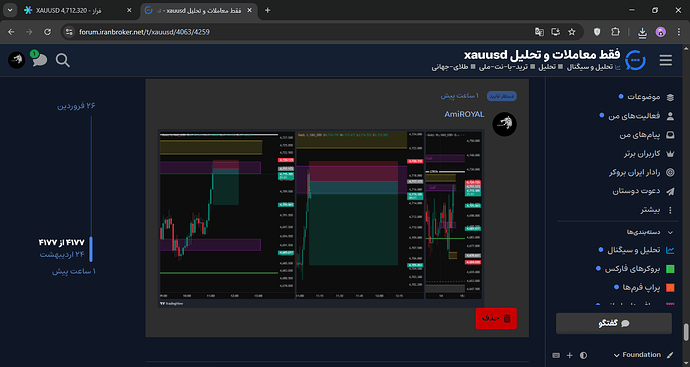Click plus icon in sidebar footer
Screen dimensions: 690x367
(570, 355)
